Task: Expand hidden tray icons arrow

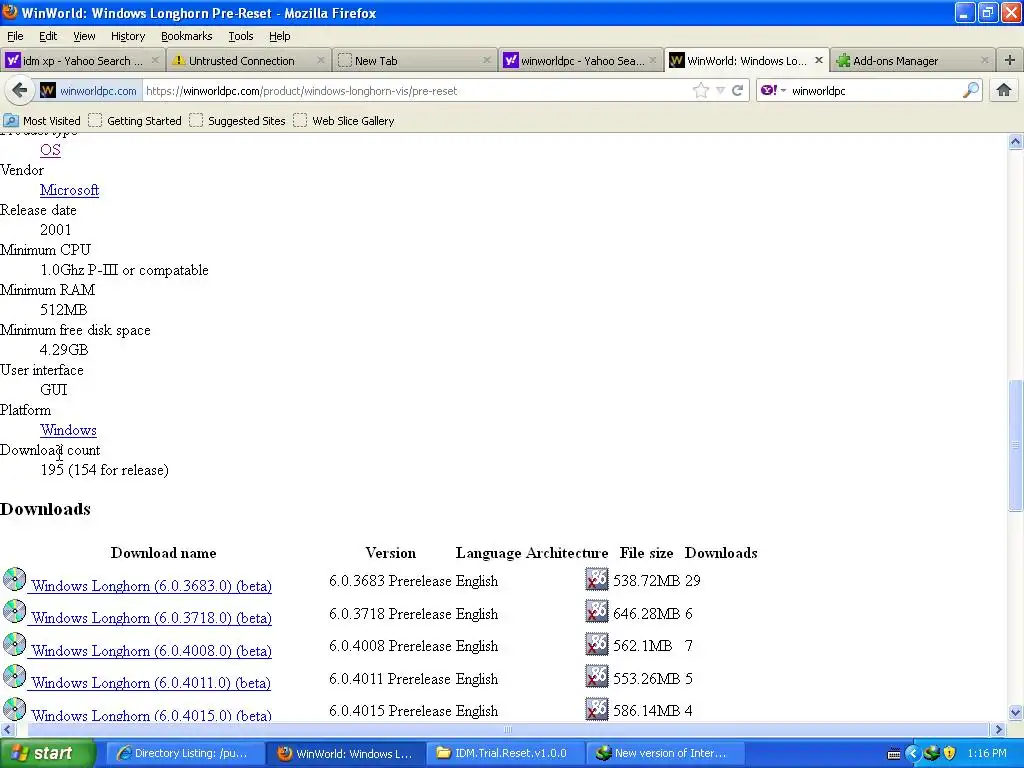Action: tap(912, 753)
